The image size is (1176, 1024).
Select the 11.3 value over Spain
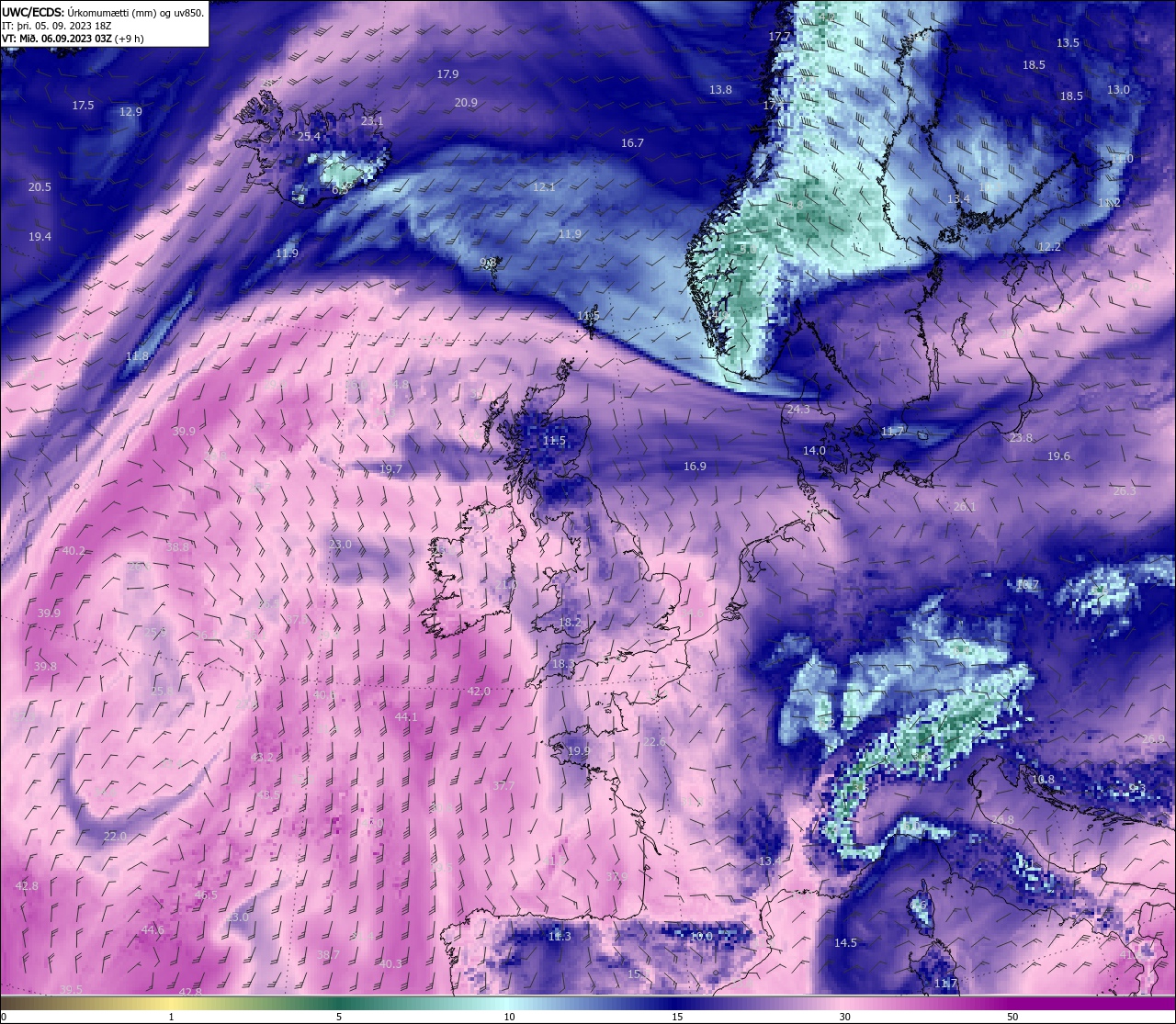560,937
